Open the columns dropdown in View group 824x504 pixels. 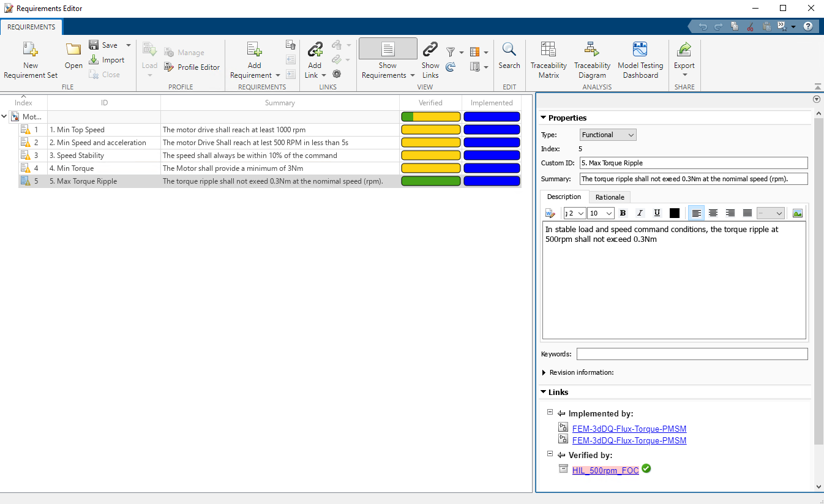[486, 52]
